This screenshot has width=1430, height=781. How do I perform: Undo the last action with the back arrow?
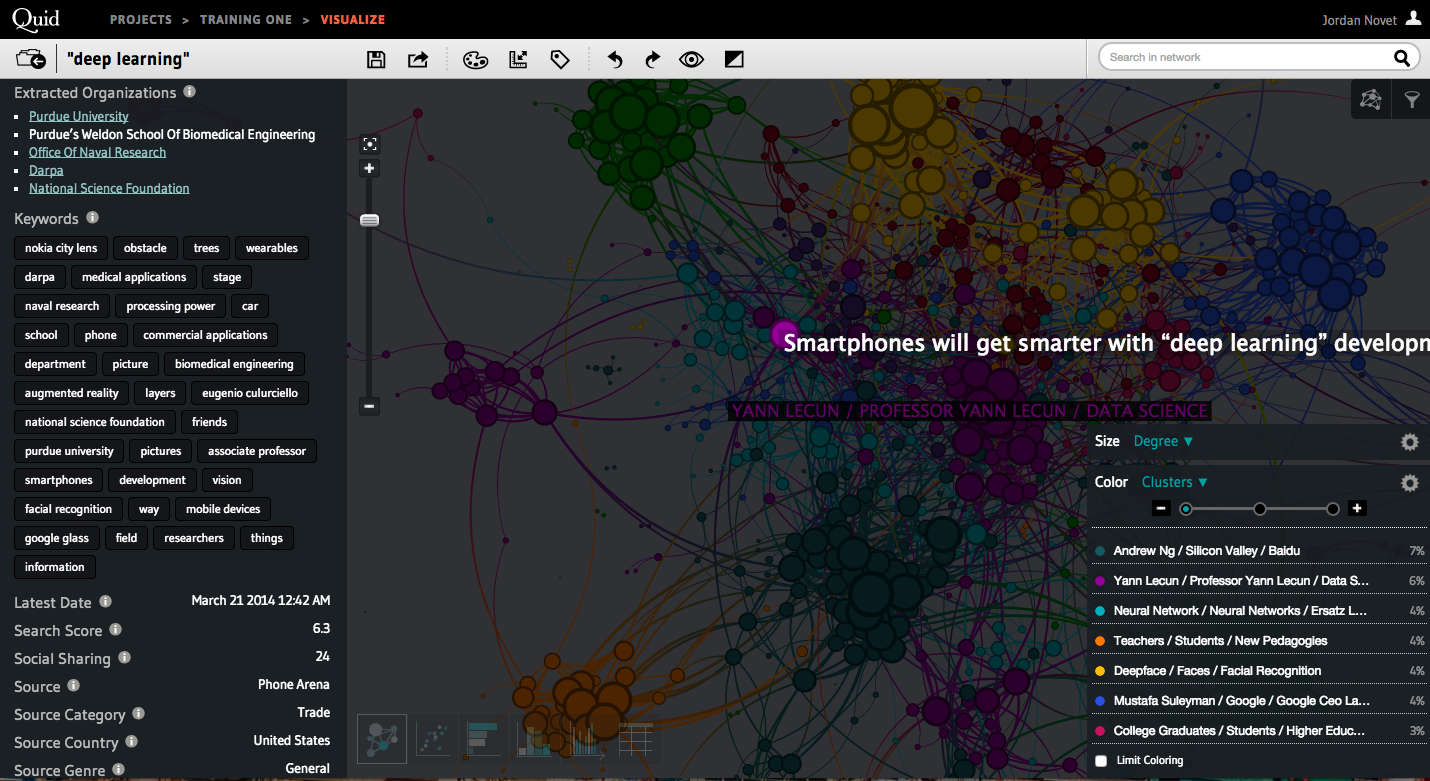pos(615,60)
